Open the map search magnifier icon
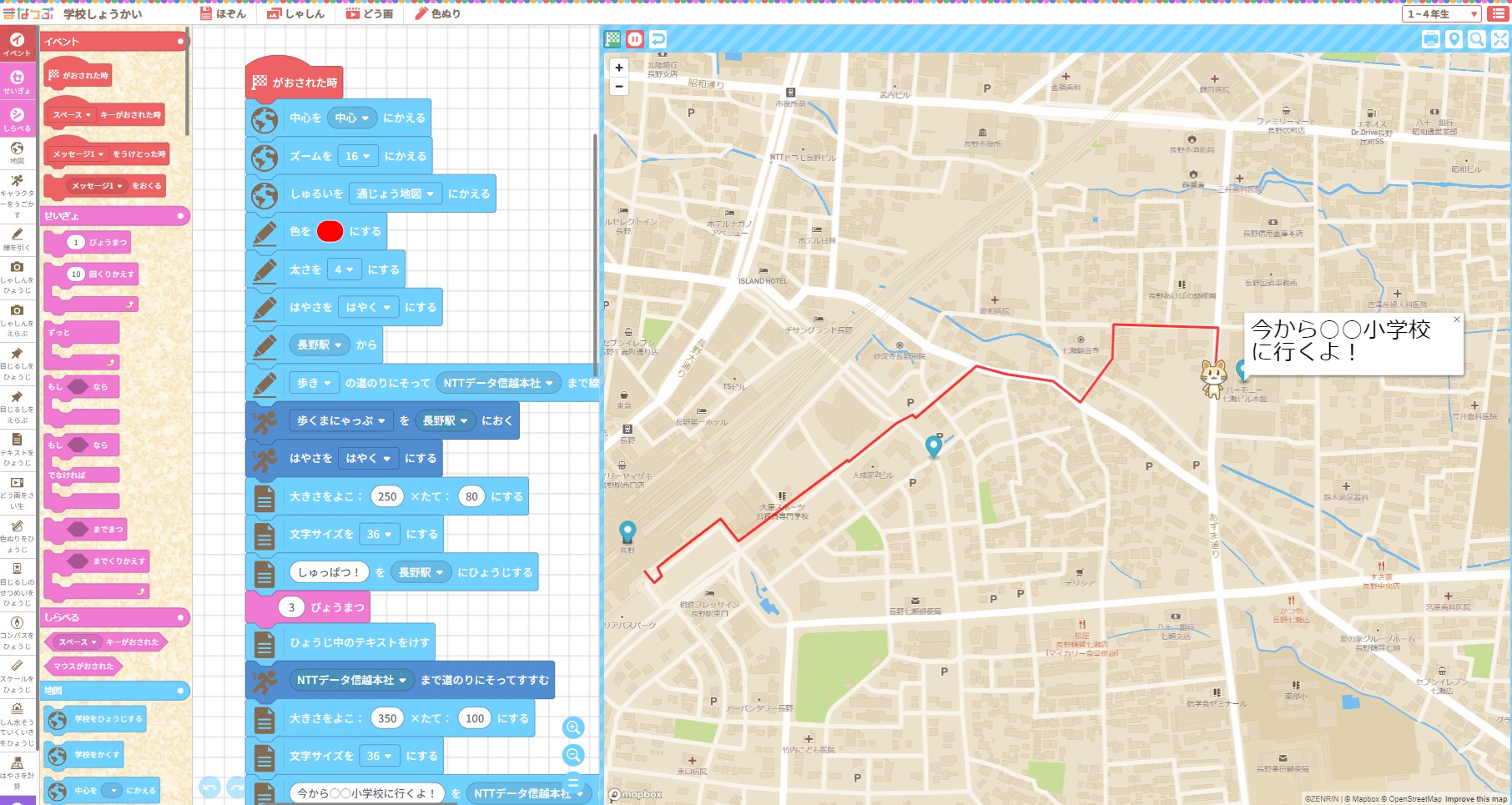 click(x=1476, y=39)
